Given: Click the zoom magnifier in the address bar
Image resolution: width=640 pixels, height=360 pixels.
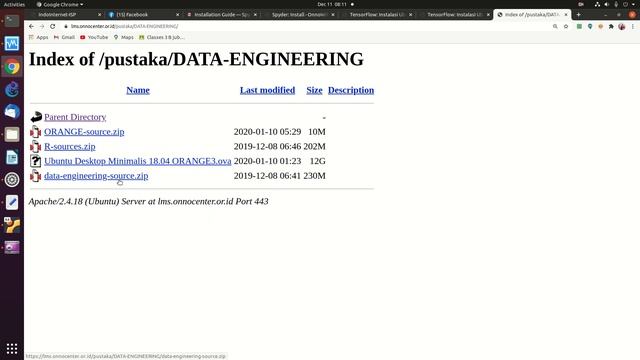Looking at the screenshot, I should [555, 26].
